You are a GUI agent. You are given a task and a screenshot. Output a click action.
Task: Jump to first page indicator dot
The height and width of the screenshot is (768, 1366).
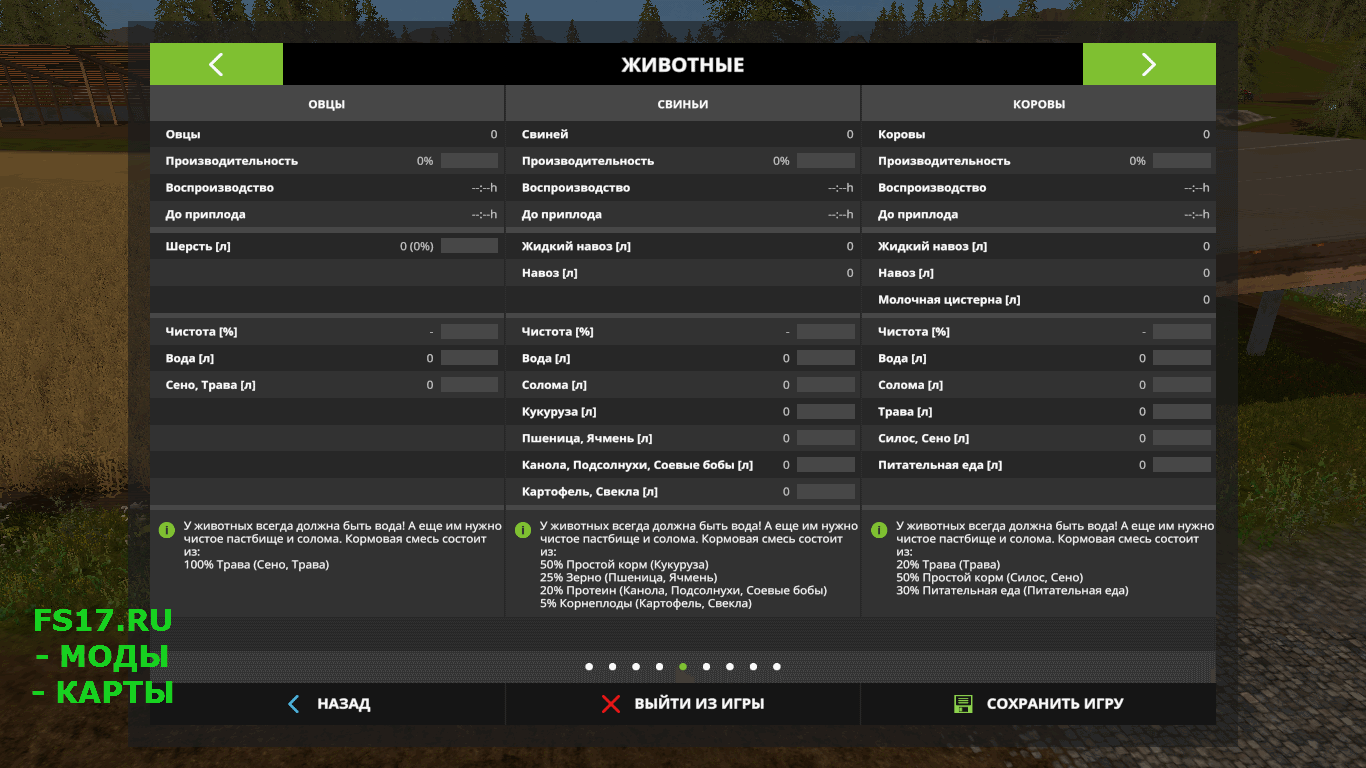coord(589,666)
